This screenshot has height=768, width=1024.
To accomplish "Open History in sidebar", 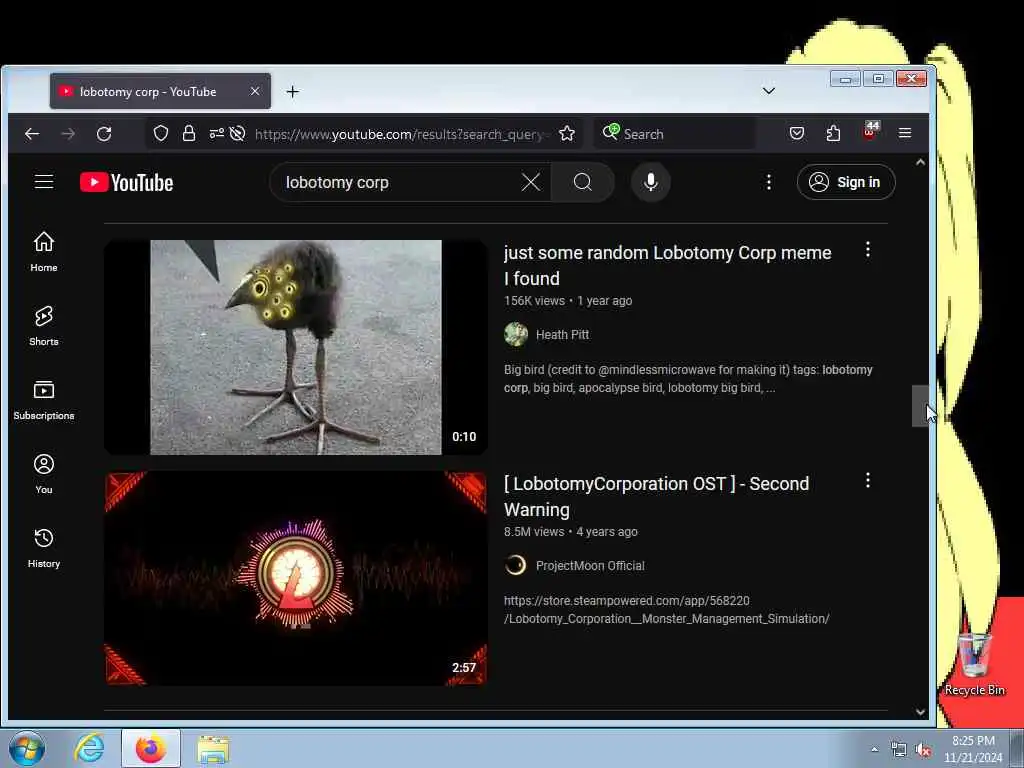I will [x=44, y=547].
